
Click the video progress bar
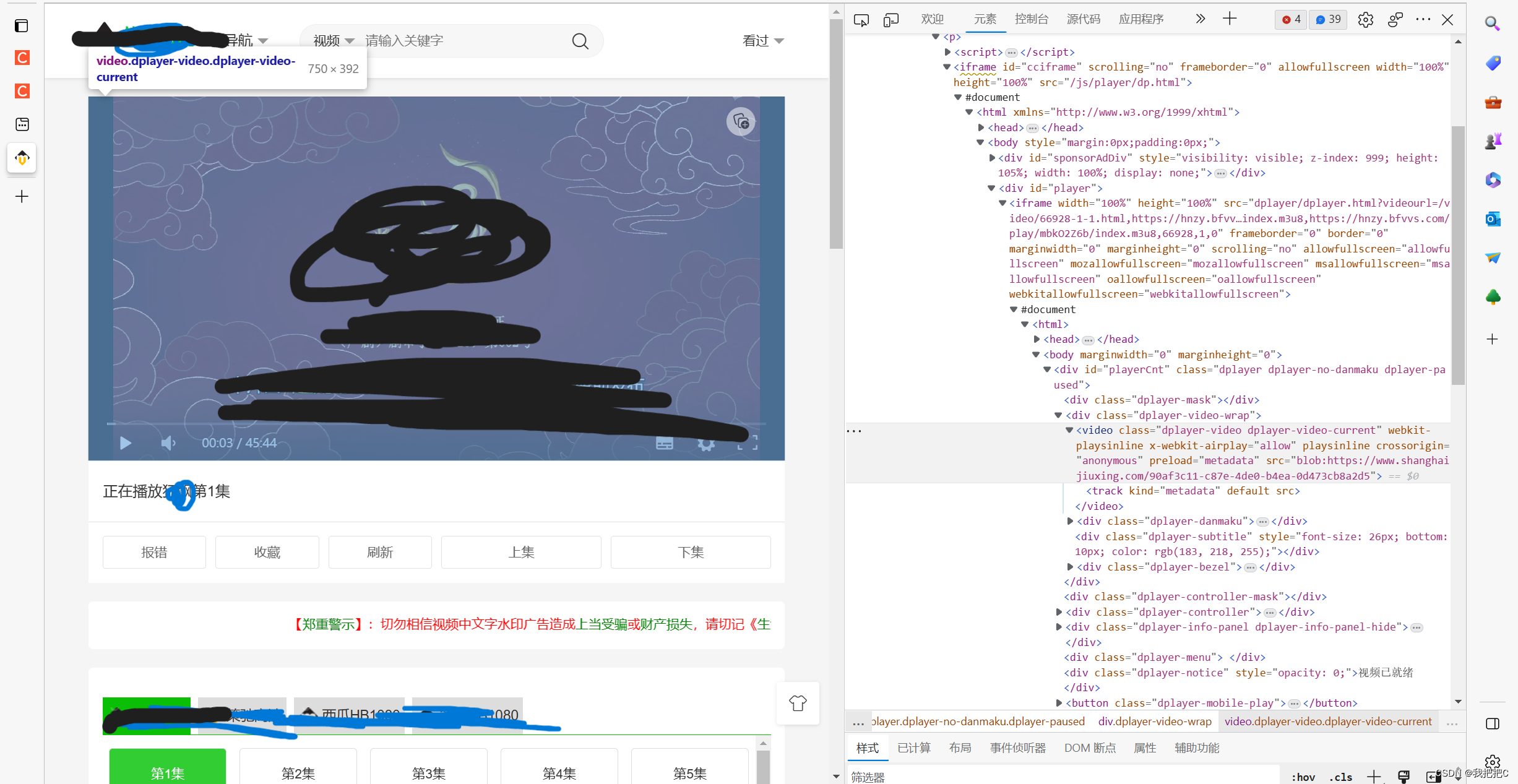tap(436, 424)
